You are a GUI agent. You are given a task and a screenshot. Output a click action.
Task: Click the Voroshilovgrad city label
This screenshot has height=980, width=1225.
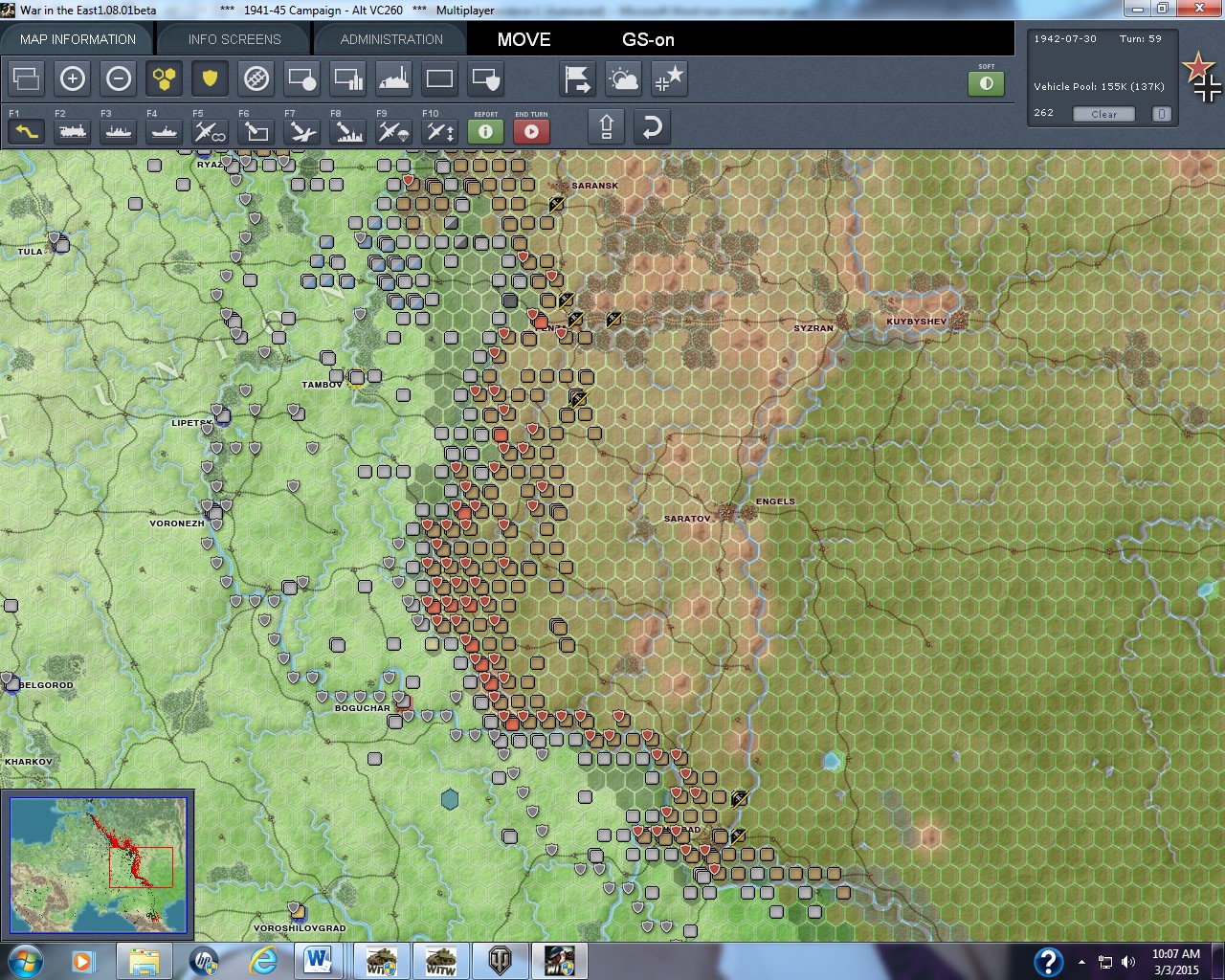tap(300, 928)
